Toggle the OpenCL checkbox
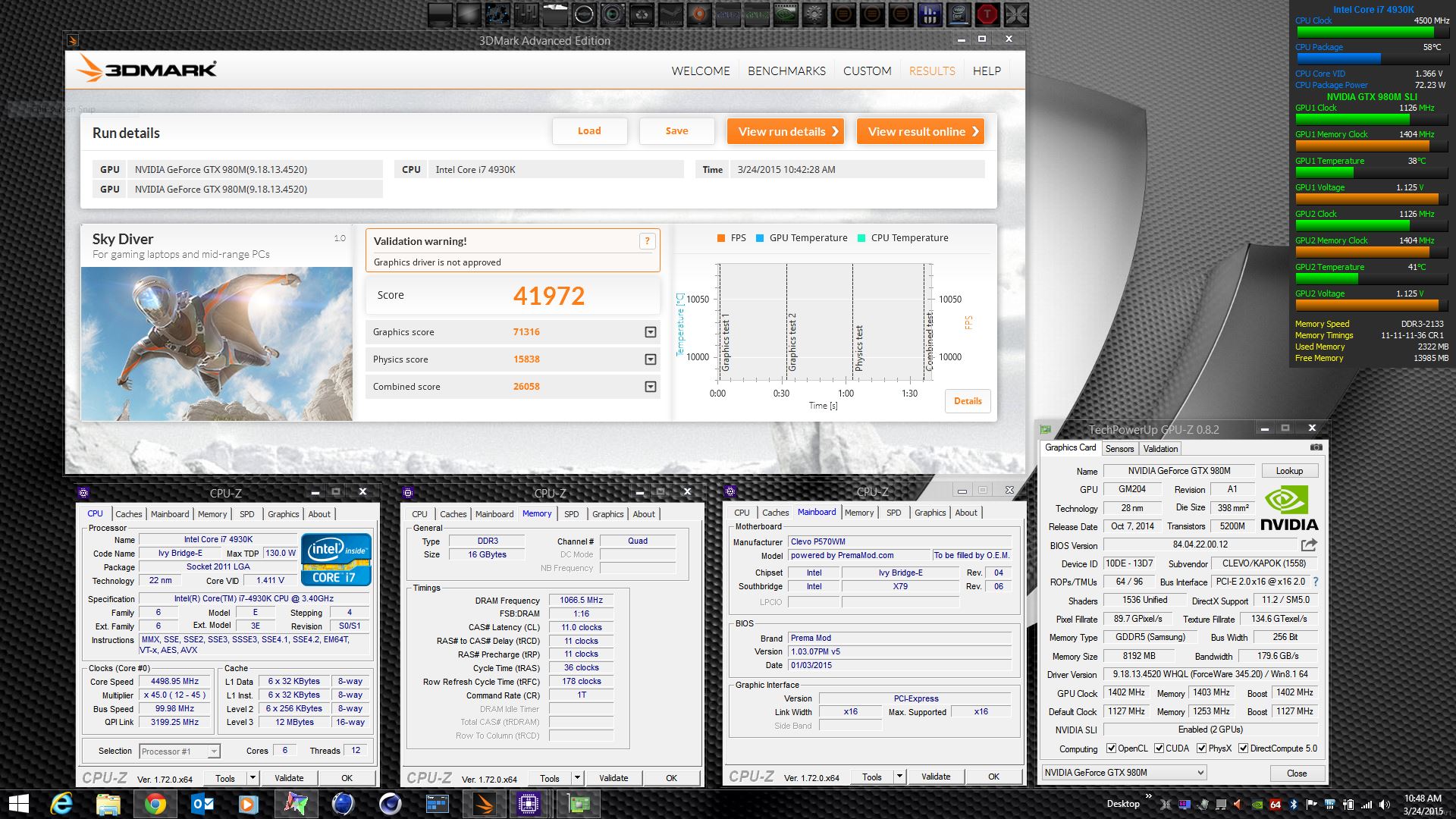1456x819 pixels. coord(1111,748)
